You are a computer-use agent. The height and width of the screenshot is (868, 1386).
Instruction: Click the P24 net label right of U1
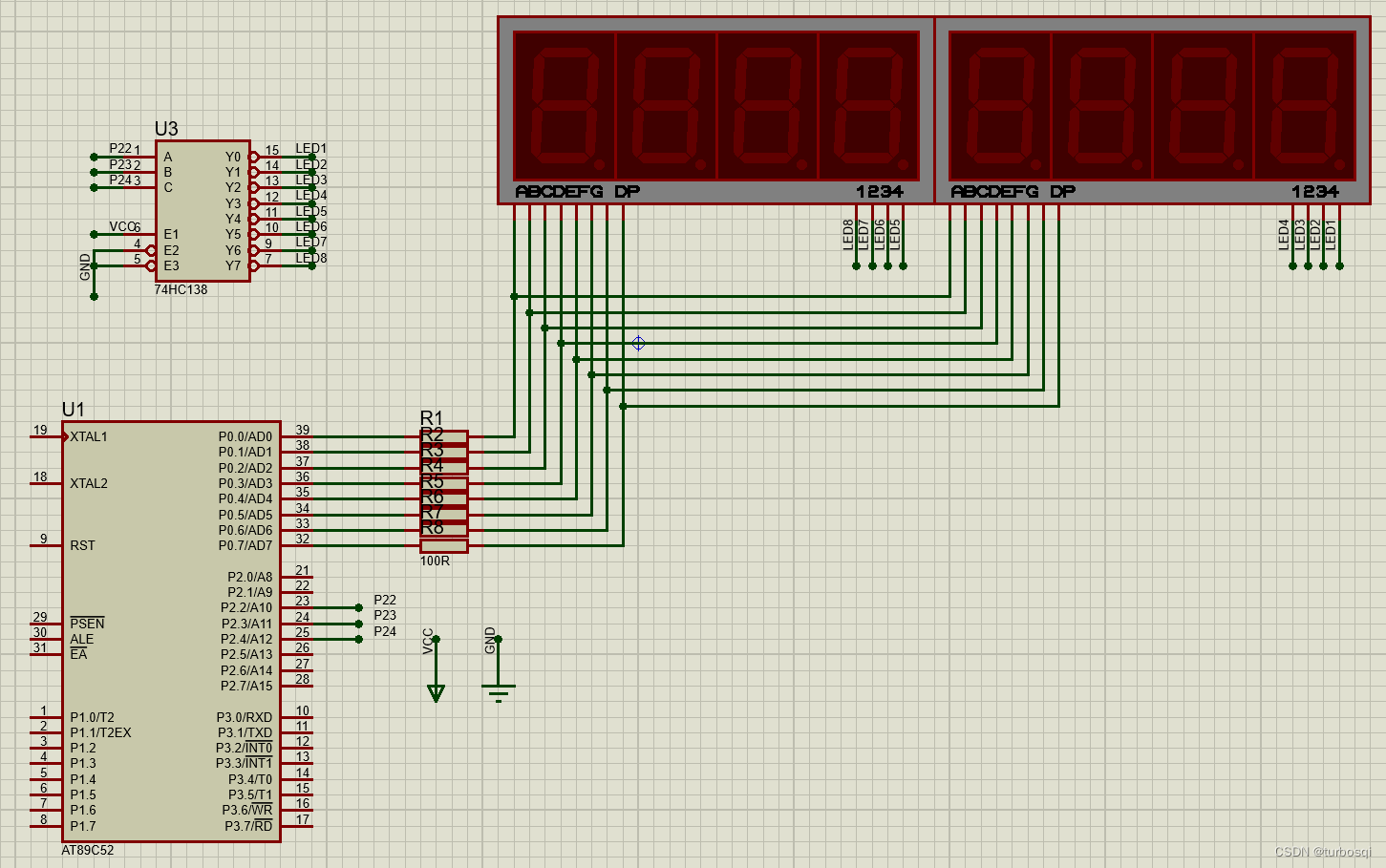(385, 632)
